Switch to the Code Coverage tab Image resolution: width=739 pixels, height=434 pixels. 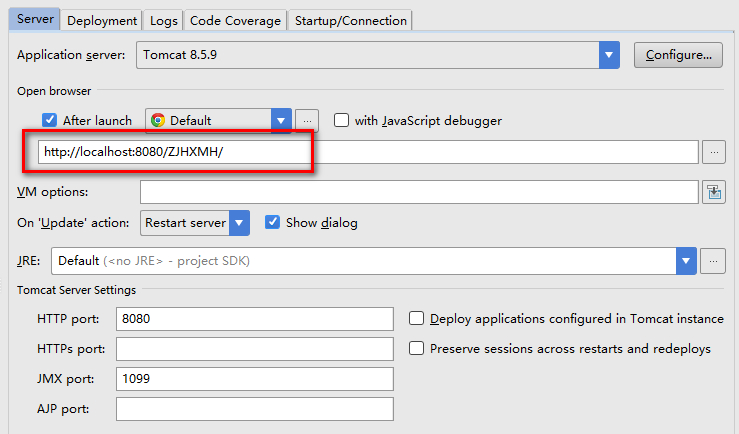click(x=235, y=20)
